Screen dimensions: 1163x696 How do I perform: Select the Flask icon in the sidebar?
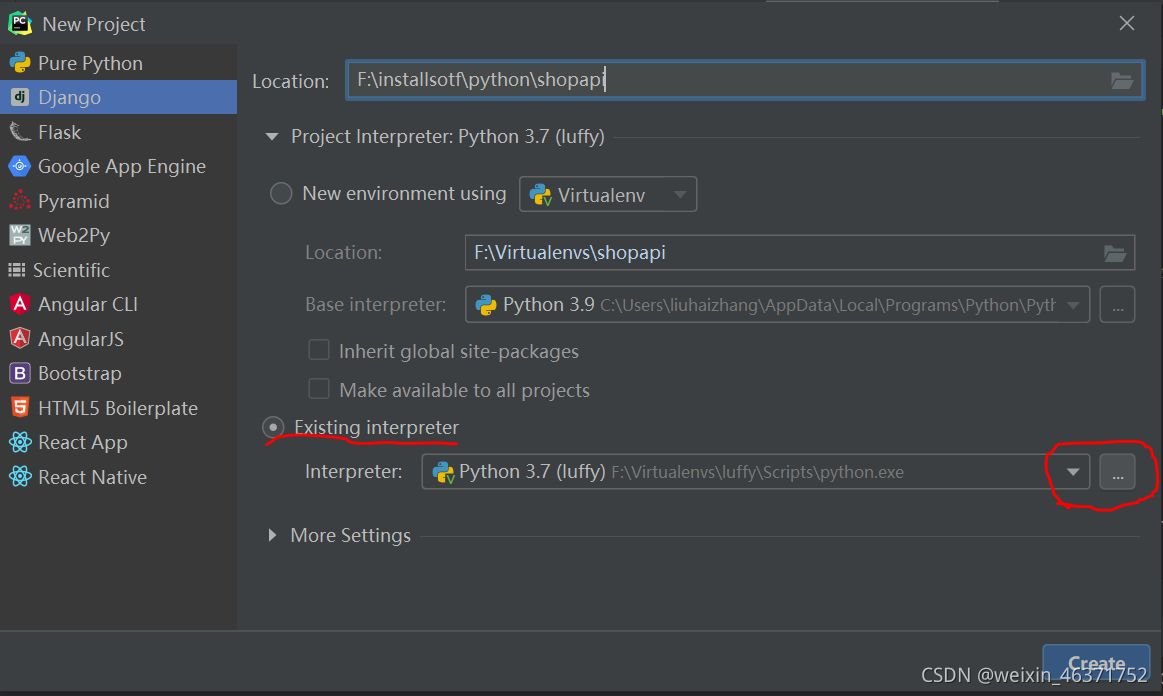click(22, 131)
